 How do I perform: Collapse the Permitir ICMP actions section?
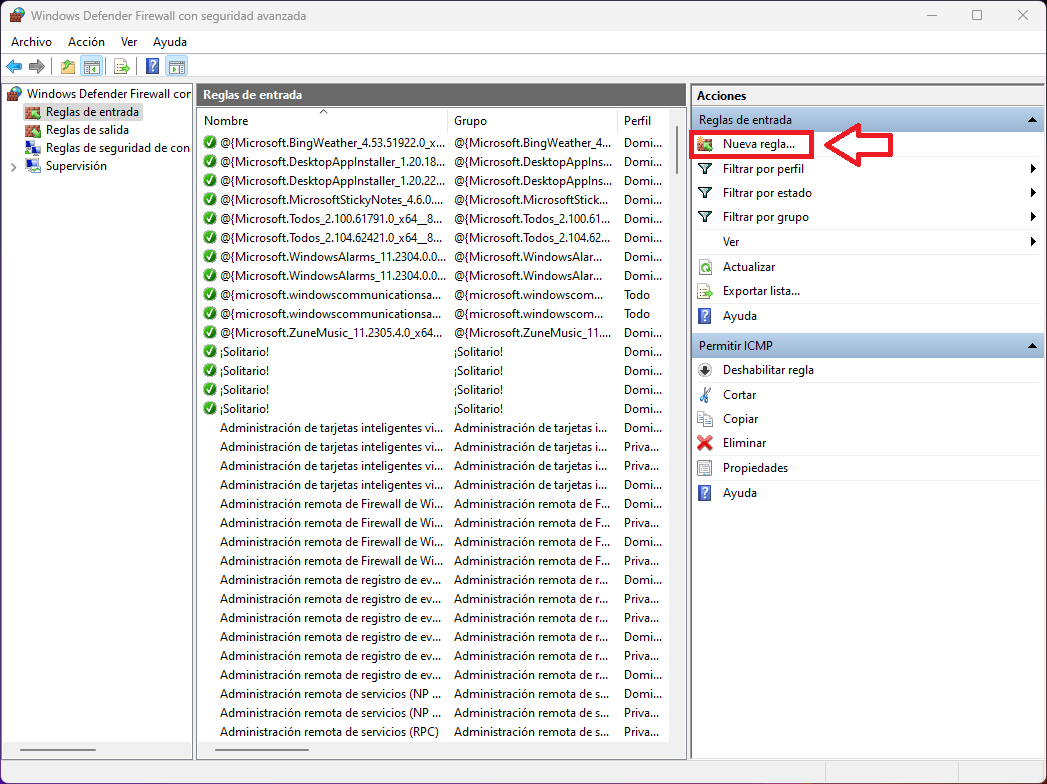(1032, 346)
